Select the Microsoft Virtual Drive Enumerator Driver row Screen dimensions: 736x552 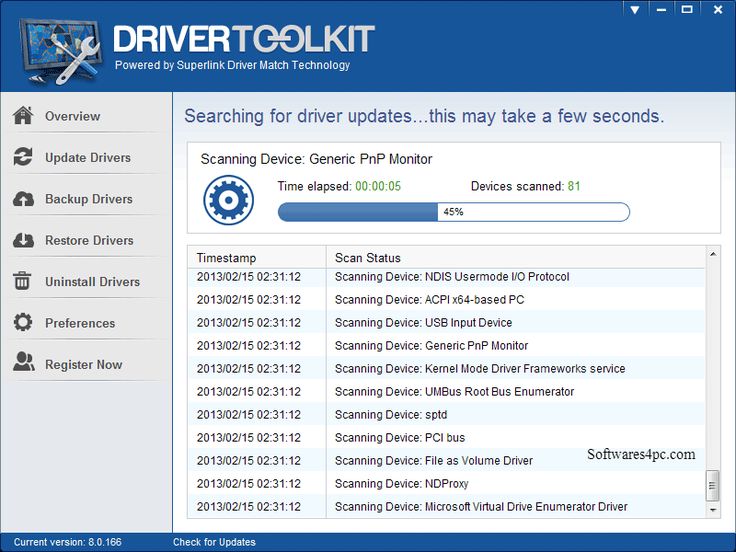point(446,506)
